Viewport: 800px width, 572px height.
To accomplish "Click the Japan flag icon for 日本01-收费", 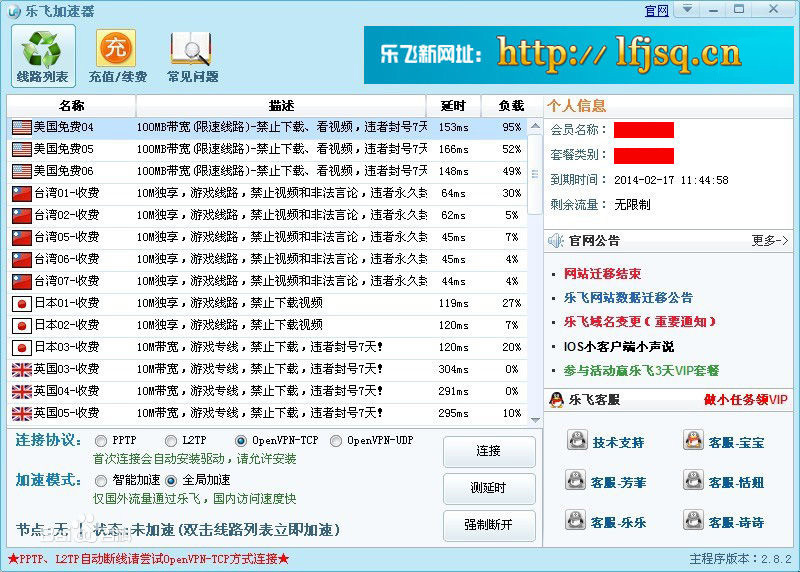I will tap(22, 304).
